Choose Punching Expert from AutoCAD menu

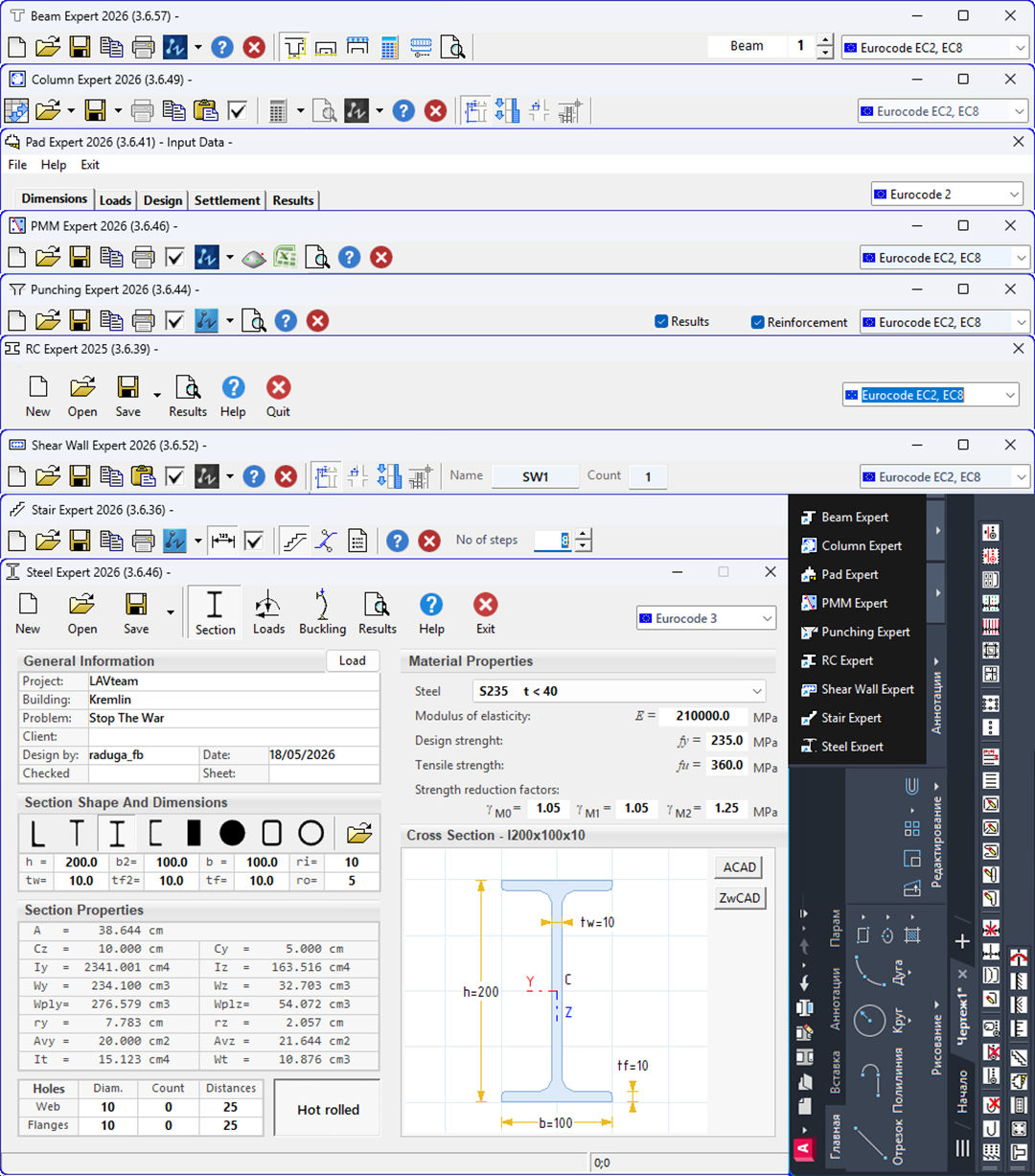pyautogui.click(x=865, y=632)
